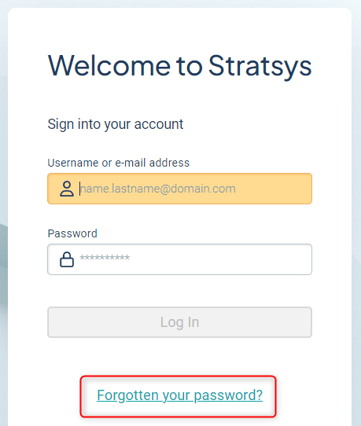
Task: Click the word 'password?' in the link
Action: pyautogui.click(x=228, y=396)
